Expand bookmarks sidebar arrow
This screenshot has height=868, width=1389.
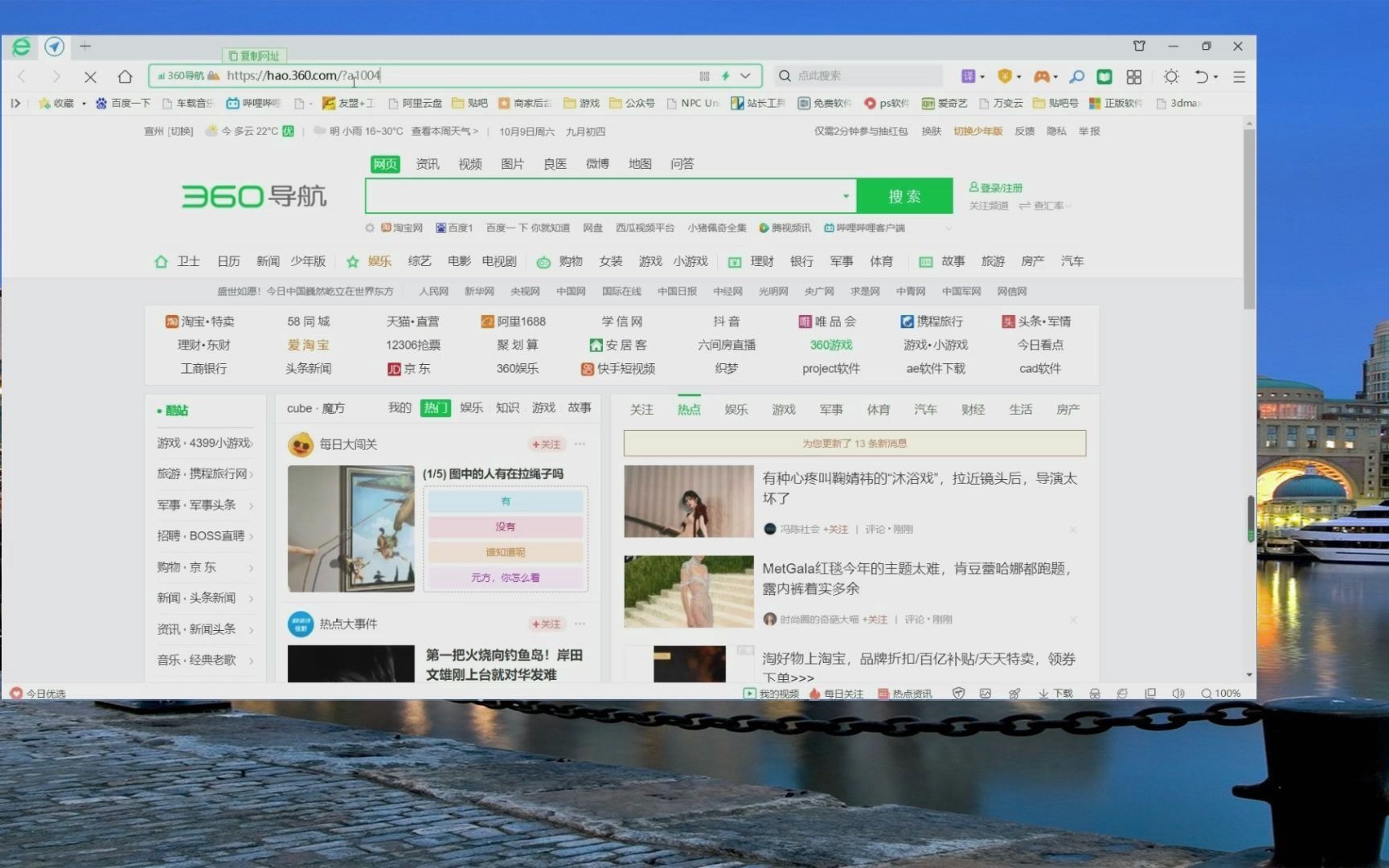tap(15, 103)
